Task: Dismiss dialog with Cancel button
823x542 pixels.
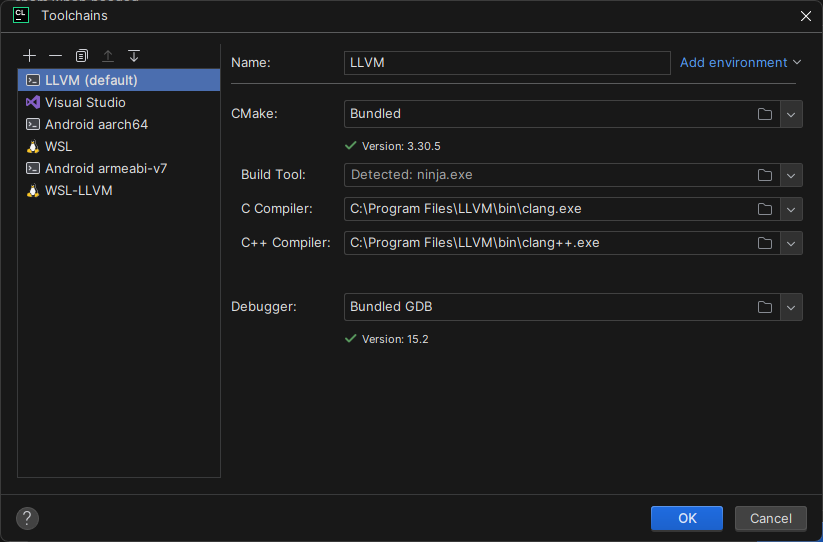Action: point(771,518)
